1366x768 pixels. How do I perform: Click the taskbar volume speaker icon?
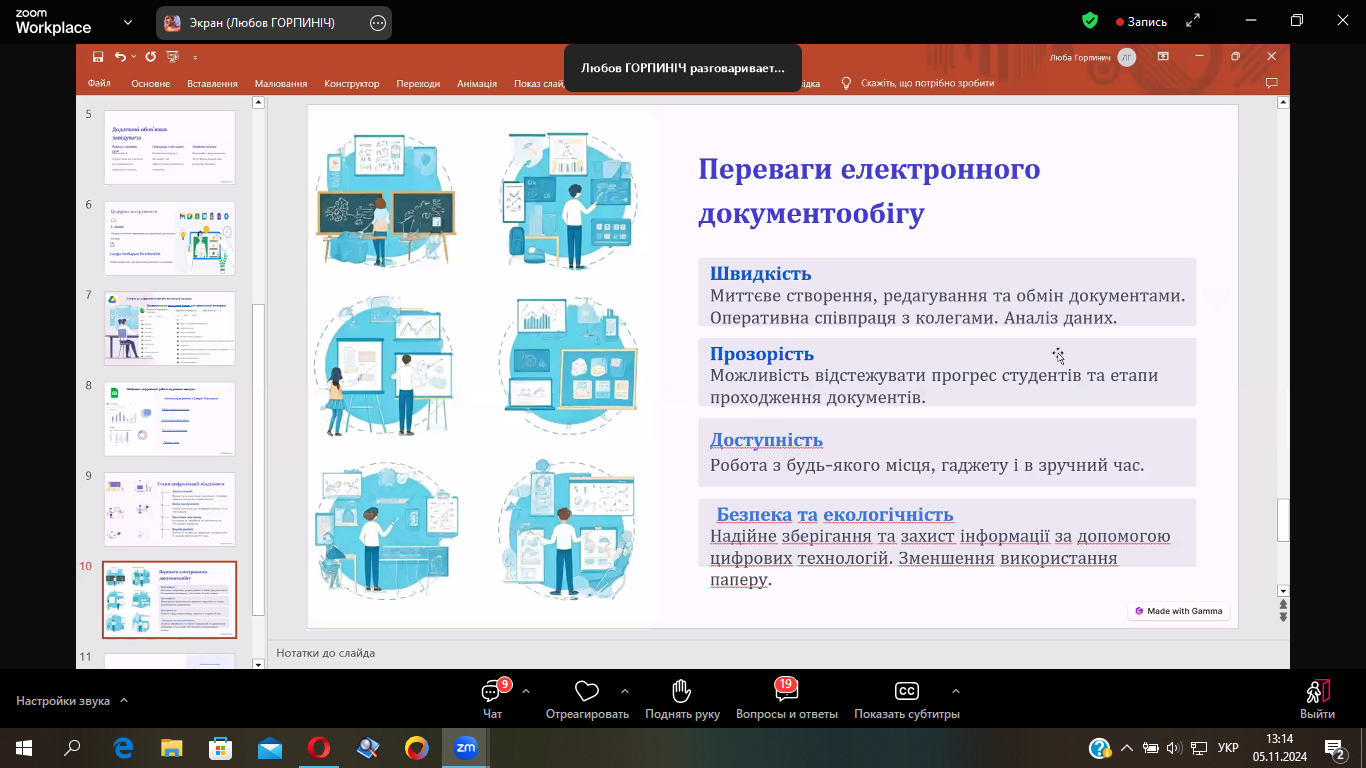(x=1174, y=748)
